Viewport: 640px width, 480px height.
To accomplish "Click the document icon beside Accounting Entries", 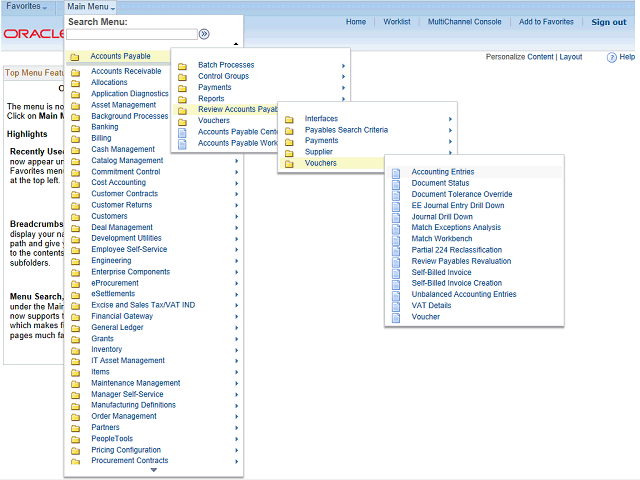I will pos(396,173).
